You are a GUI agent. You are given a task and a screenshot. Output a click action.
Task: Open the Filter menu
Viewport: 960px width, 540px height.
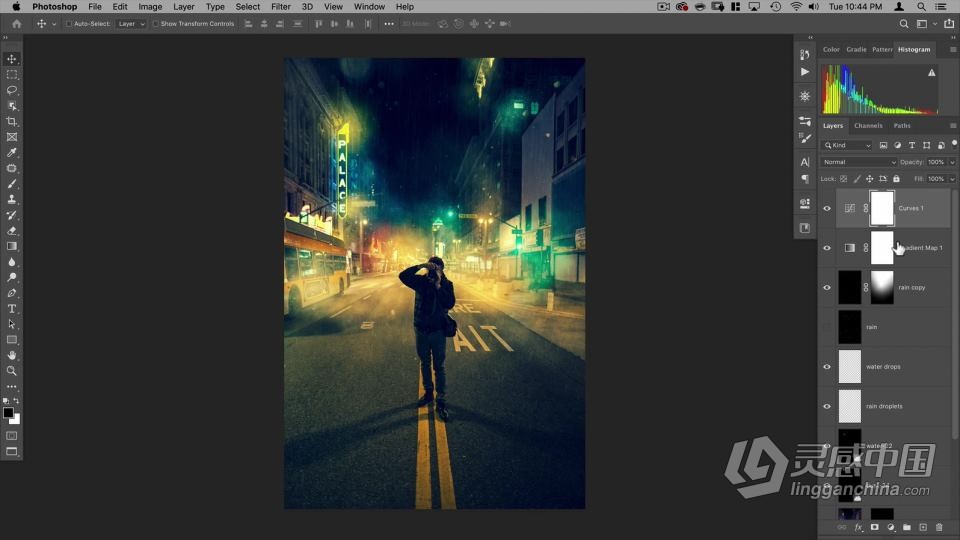[x=281, y=7]
